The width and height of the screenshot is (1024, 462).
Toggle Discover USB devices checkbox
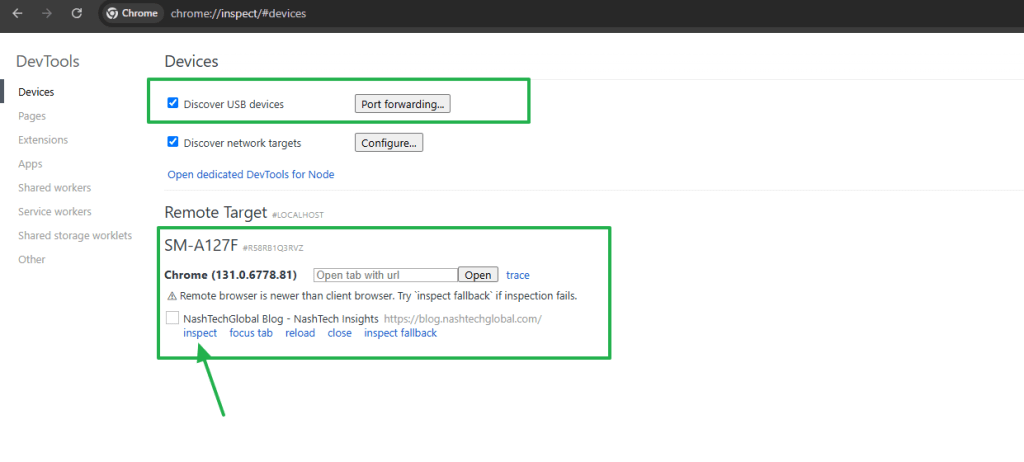click(173, 103)
